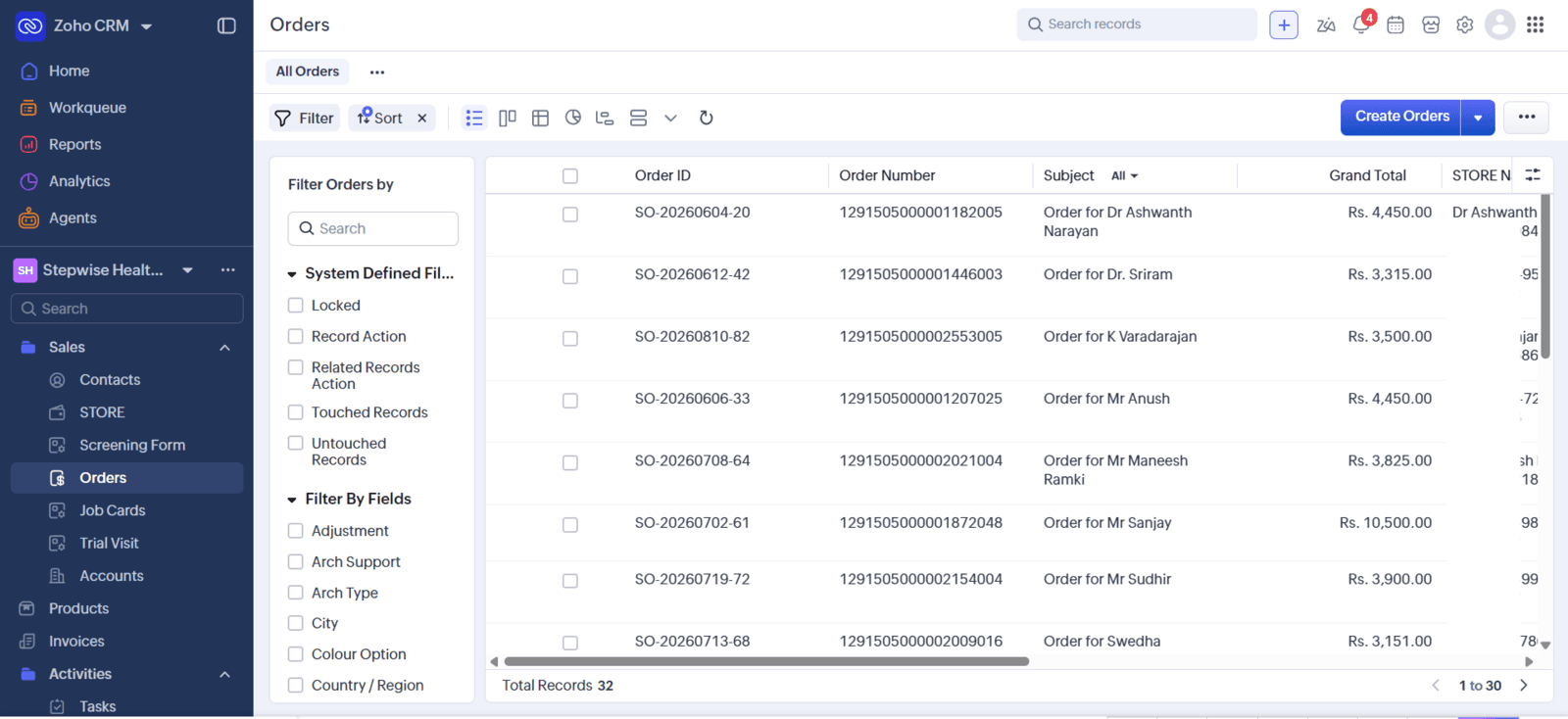1568x719 pixels.
Task: Open the apps grid launcher
Action: coord(1536,24)
